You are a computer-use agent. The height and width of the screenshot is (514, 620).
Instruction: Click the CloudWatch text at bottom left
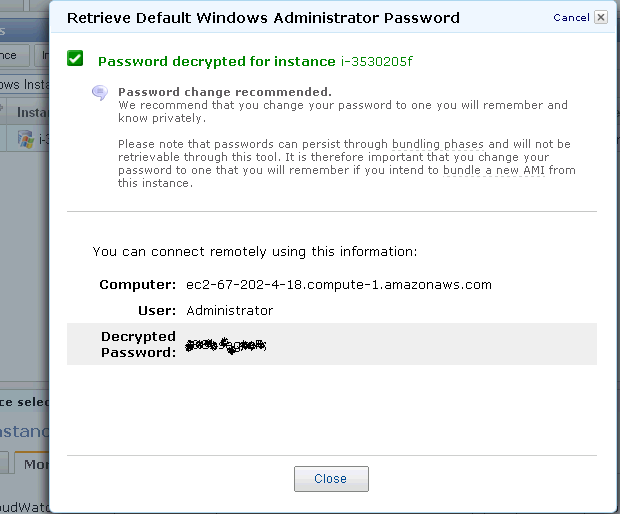pyautogui.click(x=24, y=506)
